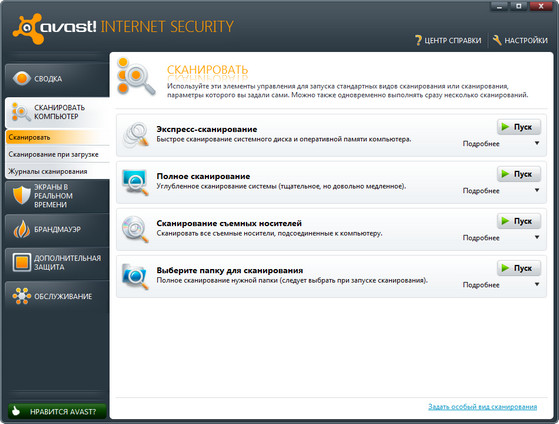Click Выберите папку для сканирования title
This screenshot has width=559, height=424.
click(230, 271)
